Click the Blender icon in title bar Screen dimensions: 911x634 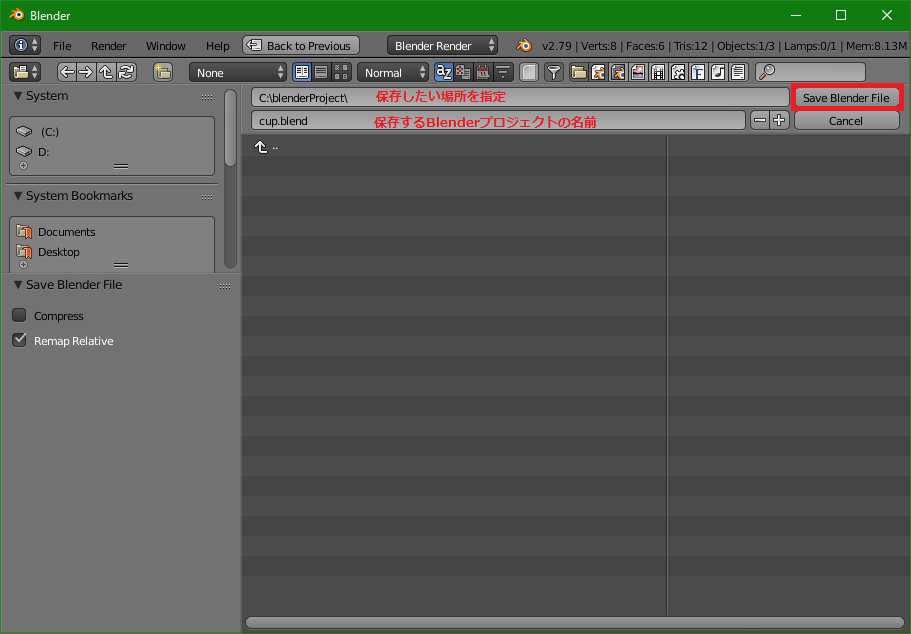(16, 15)
